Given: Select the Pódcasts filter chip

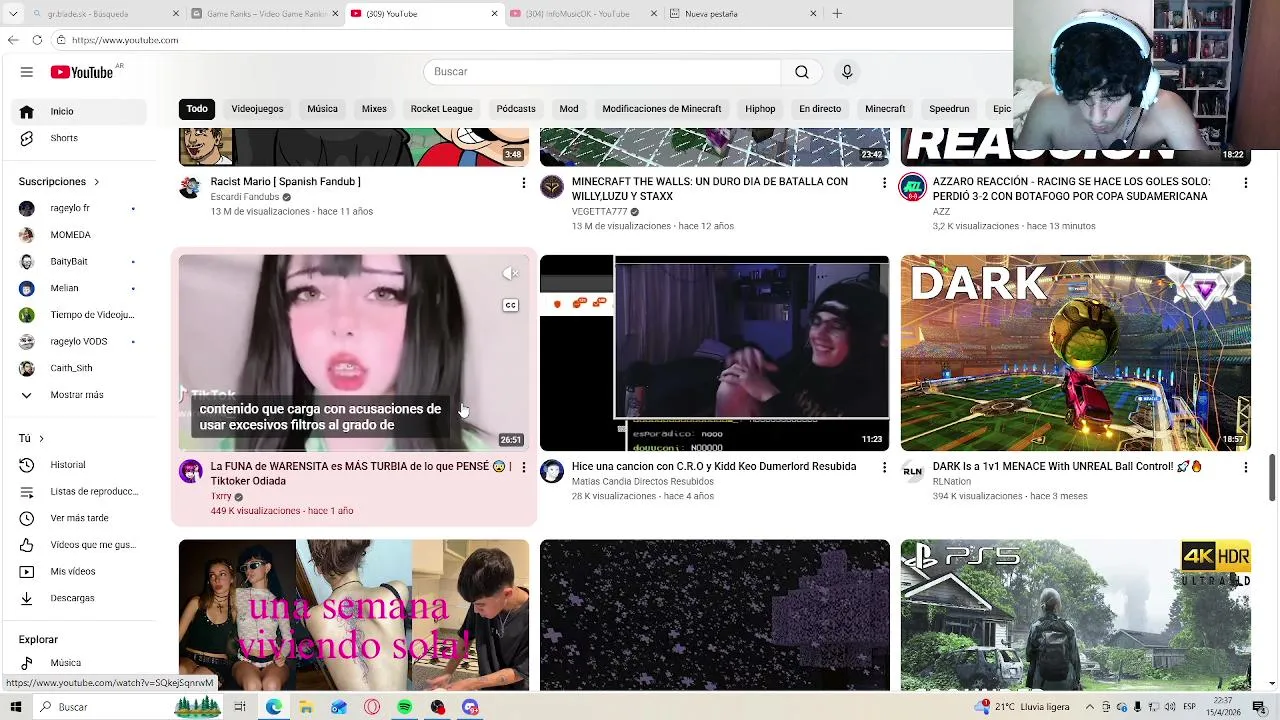Looking at the screenshot, I should [516, 109].
